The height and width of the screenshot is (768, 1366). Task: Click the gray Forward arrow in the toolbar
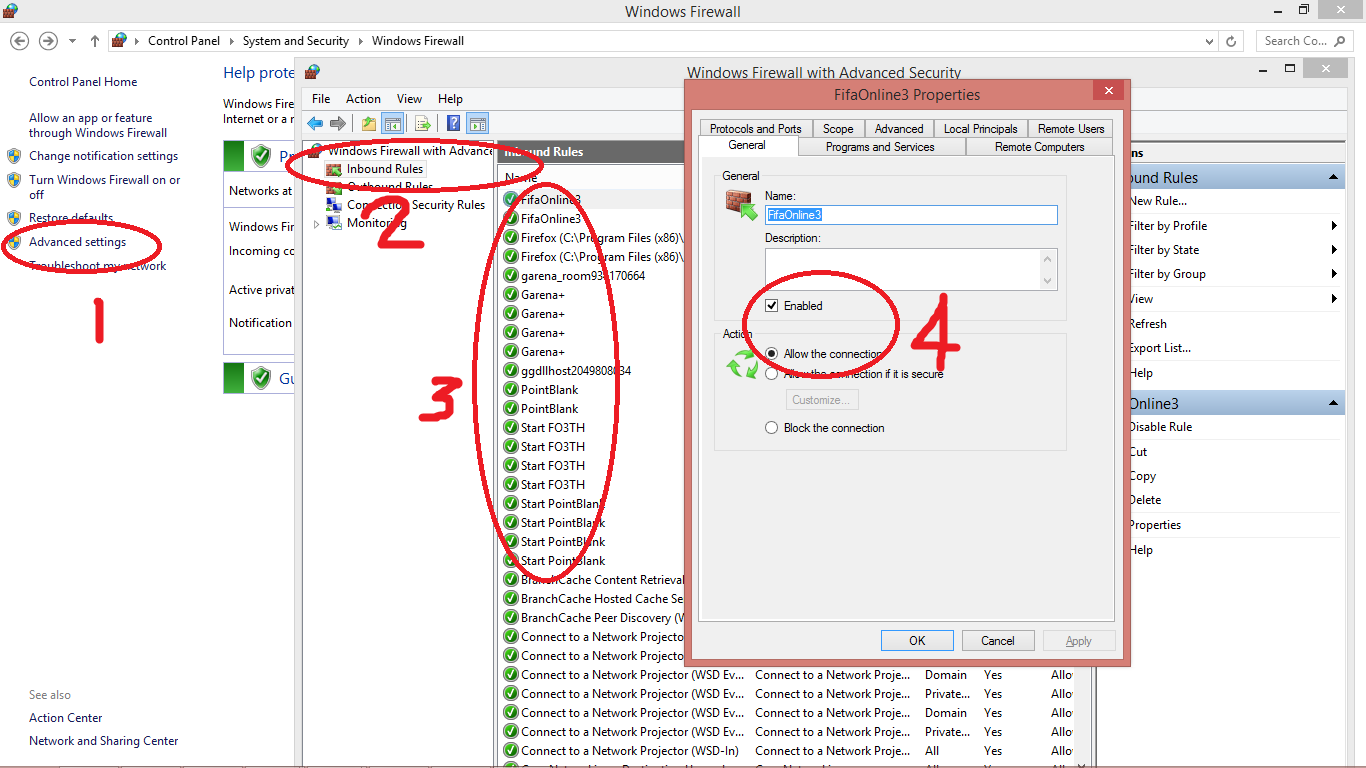[x=338, y=123]
